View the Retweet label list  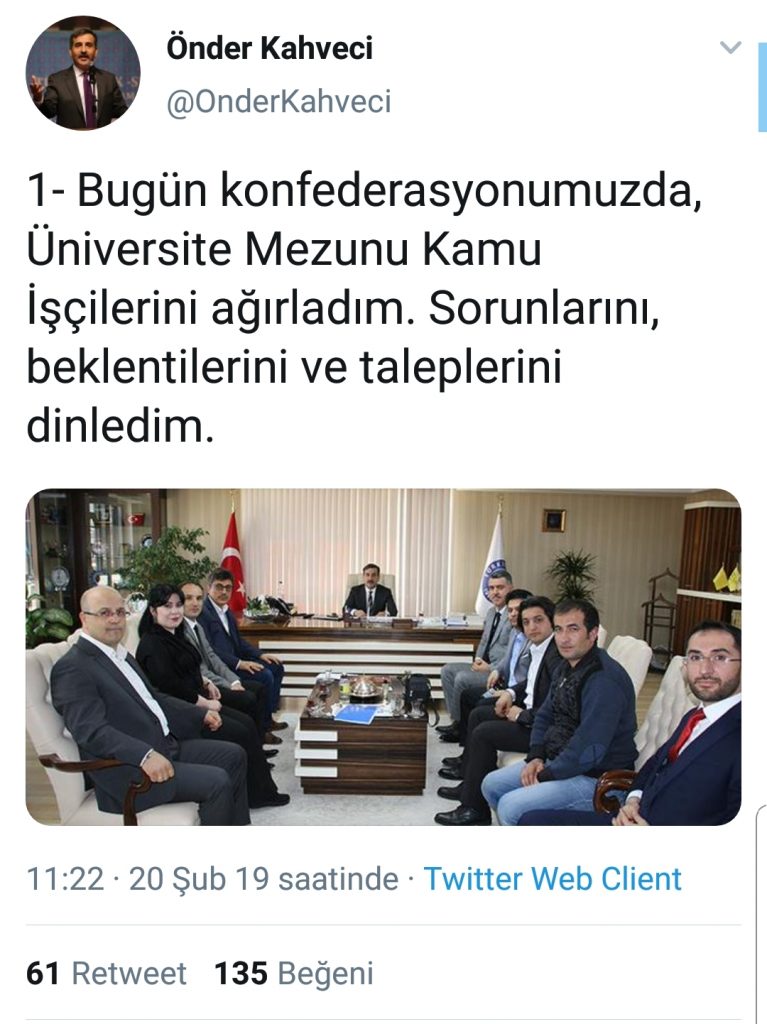click(x=129, y=973)
